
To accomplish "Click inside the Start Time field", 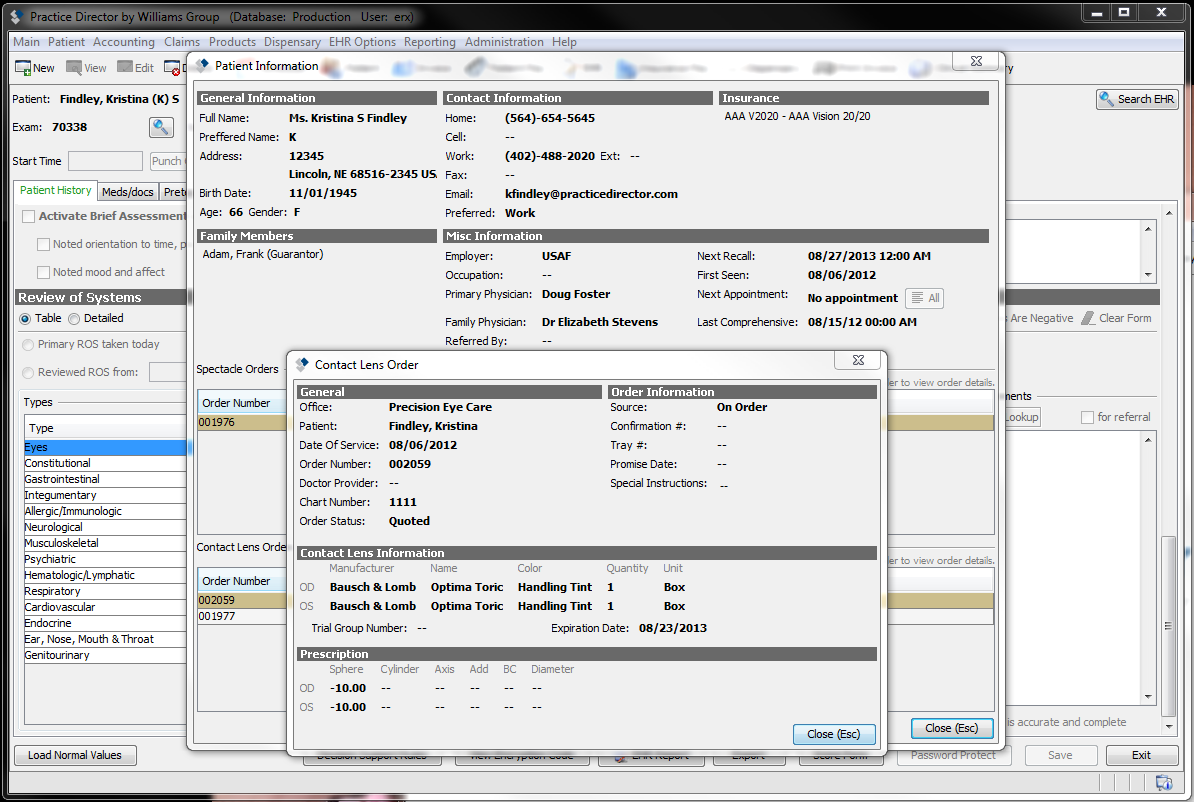I will pyautogui.click(x=104, y=160).
